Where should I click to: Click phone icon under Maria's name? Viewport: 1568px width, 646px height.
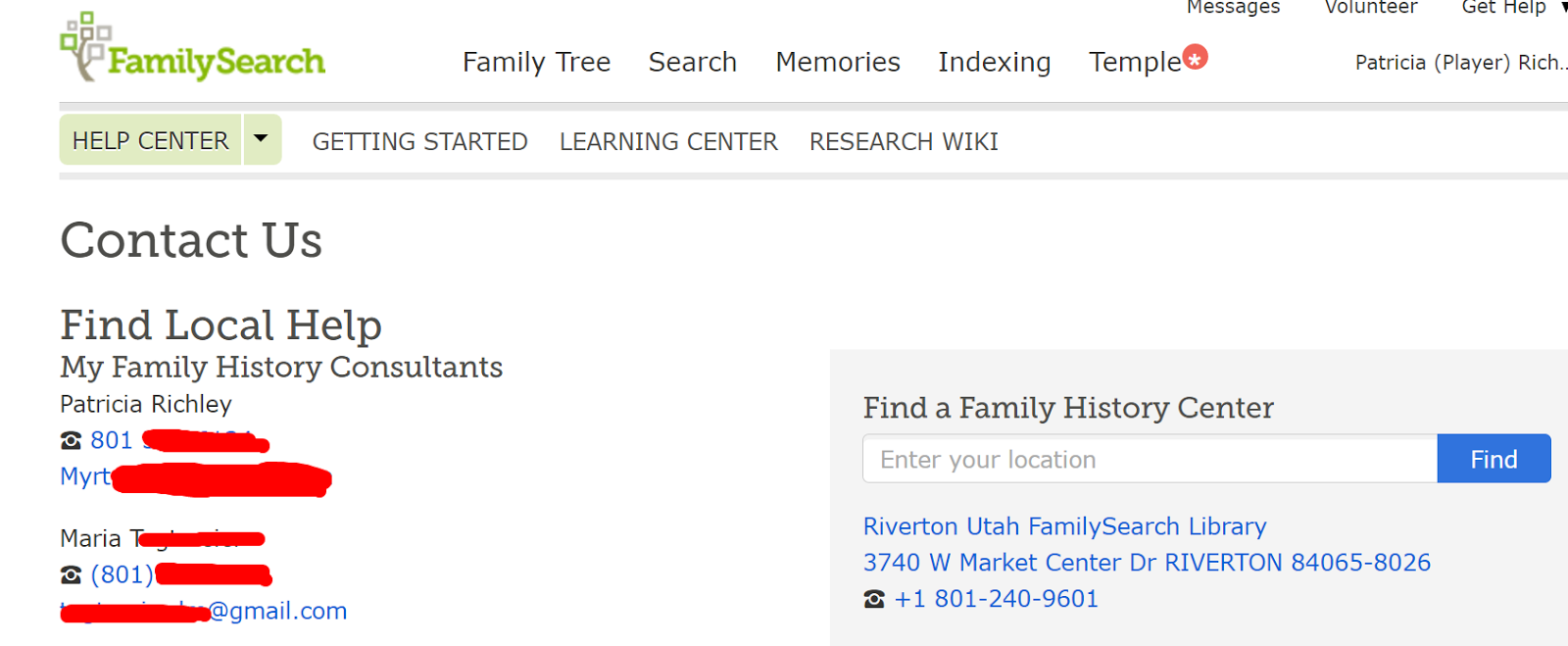coord(71,575)
